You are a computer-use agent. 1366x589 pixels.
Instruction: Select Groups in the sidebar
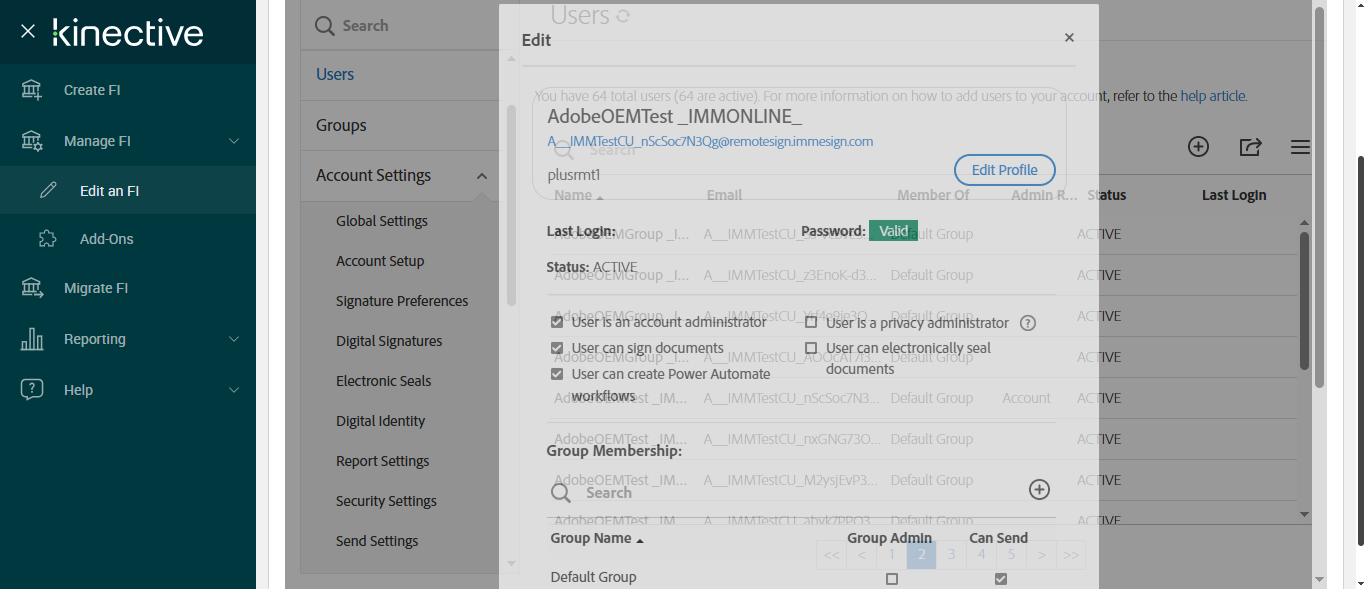coord(341,125)
